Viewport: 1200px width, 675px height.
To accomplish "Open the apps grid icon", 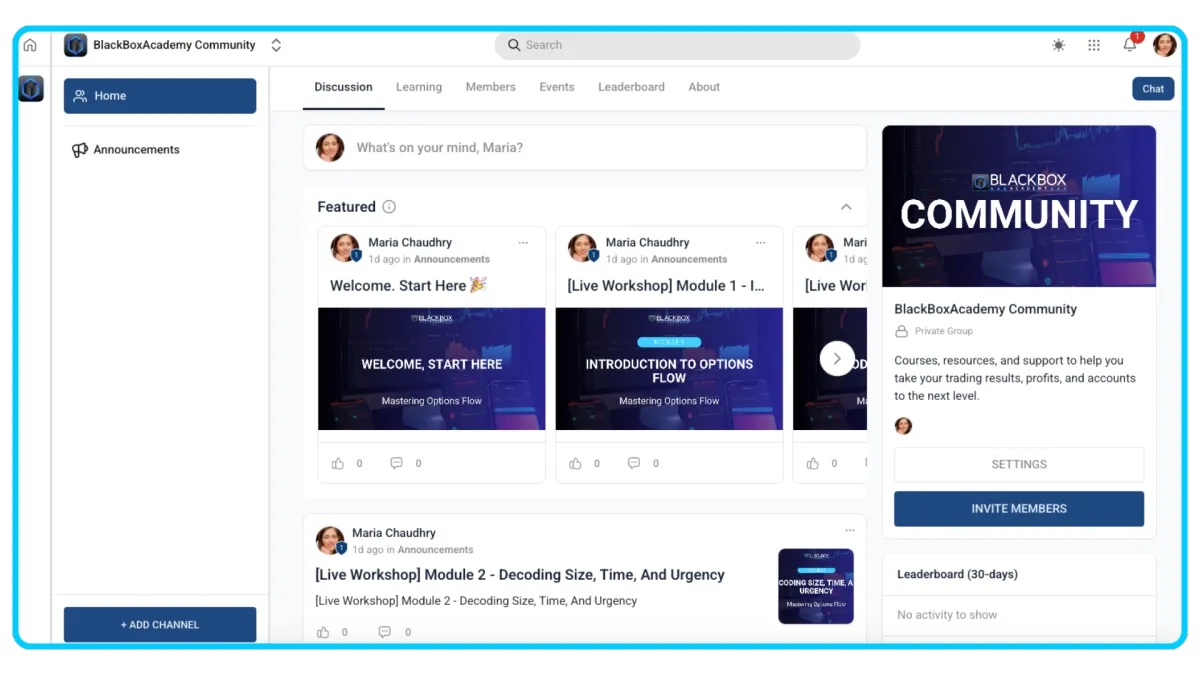I will (x=1094, y=45).
